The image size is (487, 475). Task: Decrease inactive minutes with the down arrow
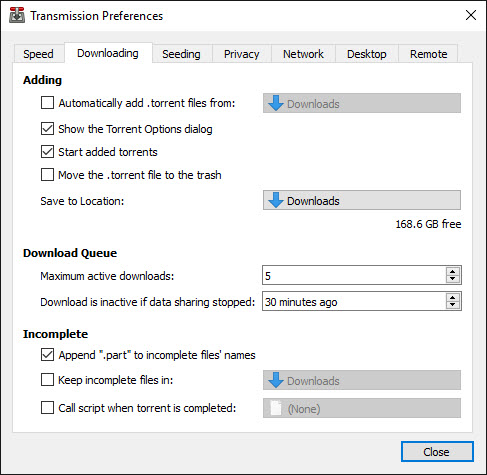pos(452,305)
